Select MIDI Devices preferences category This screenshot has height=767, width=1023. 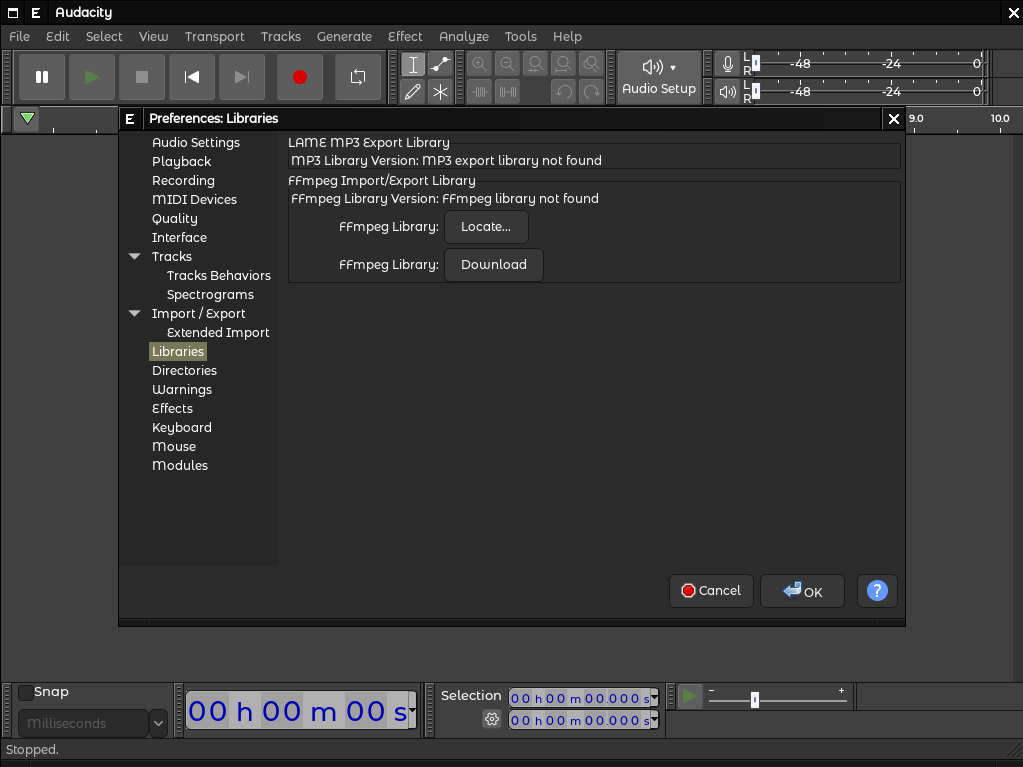click(x=194, y=199)
